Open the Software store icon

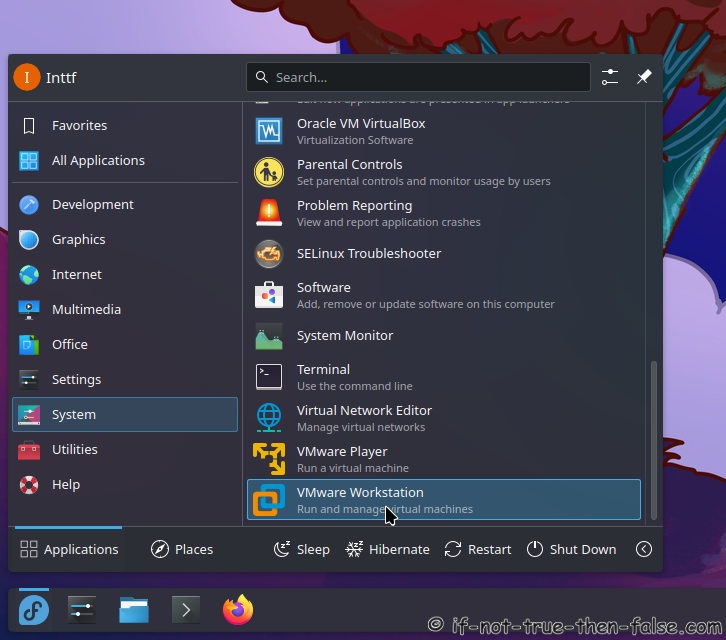tap(269, 295)
